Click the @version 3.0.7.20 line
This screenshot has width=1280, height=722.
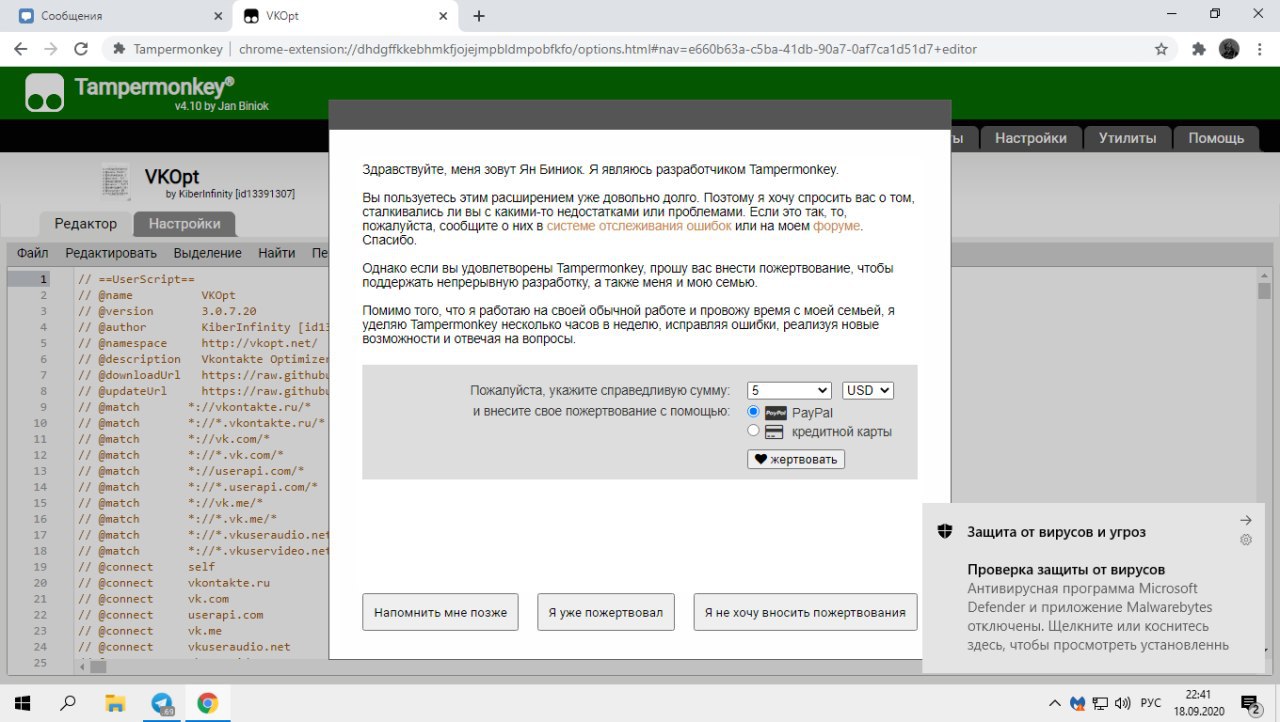[x=167, y=311]
